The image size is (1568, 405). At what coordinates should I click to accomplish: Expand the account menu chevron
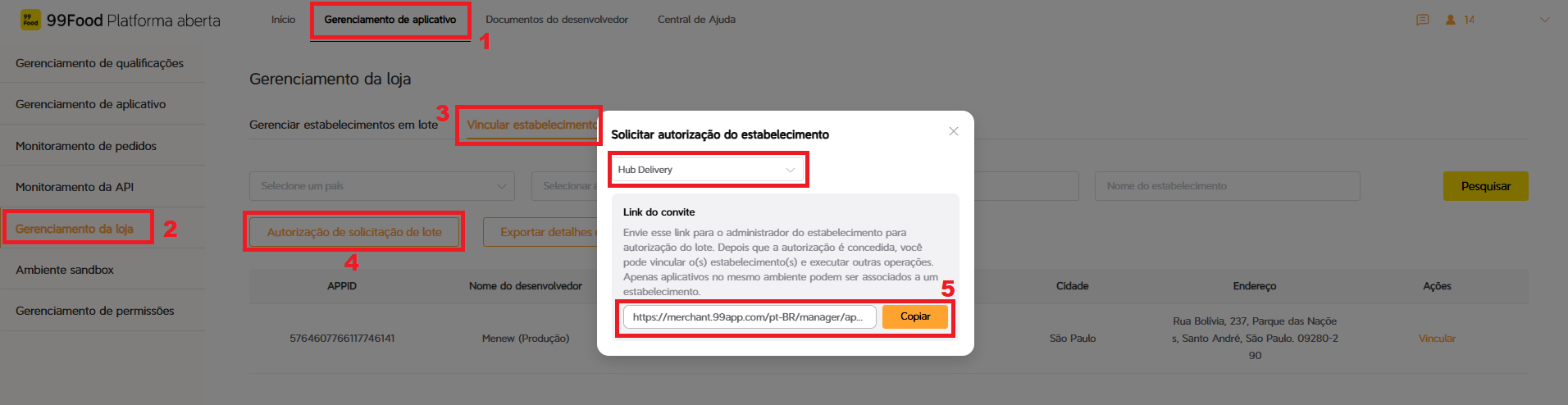(x=1545, y=20)
